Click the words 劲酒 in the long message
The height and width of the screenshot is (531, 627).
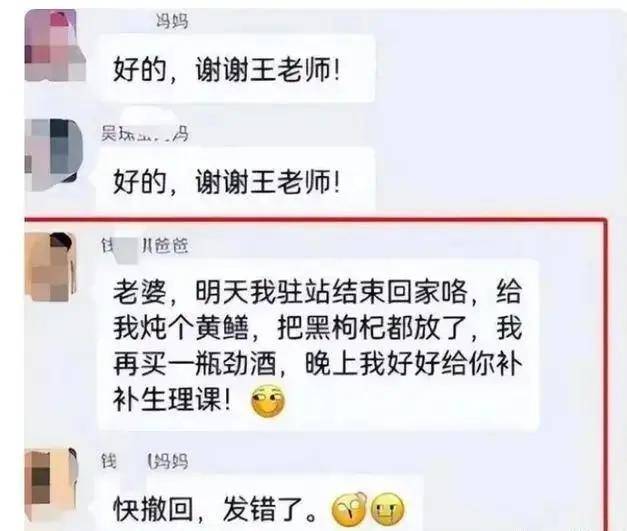click(249, 365)
